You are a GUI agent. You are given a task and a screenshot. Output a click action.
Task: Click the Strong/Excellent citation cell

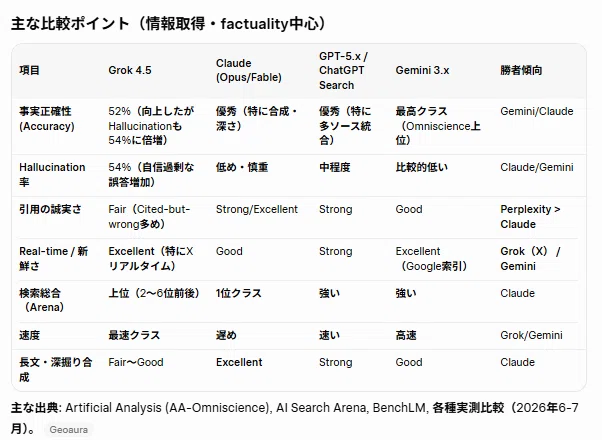click(x=256, y=209)
